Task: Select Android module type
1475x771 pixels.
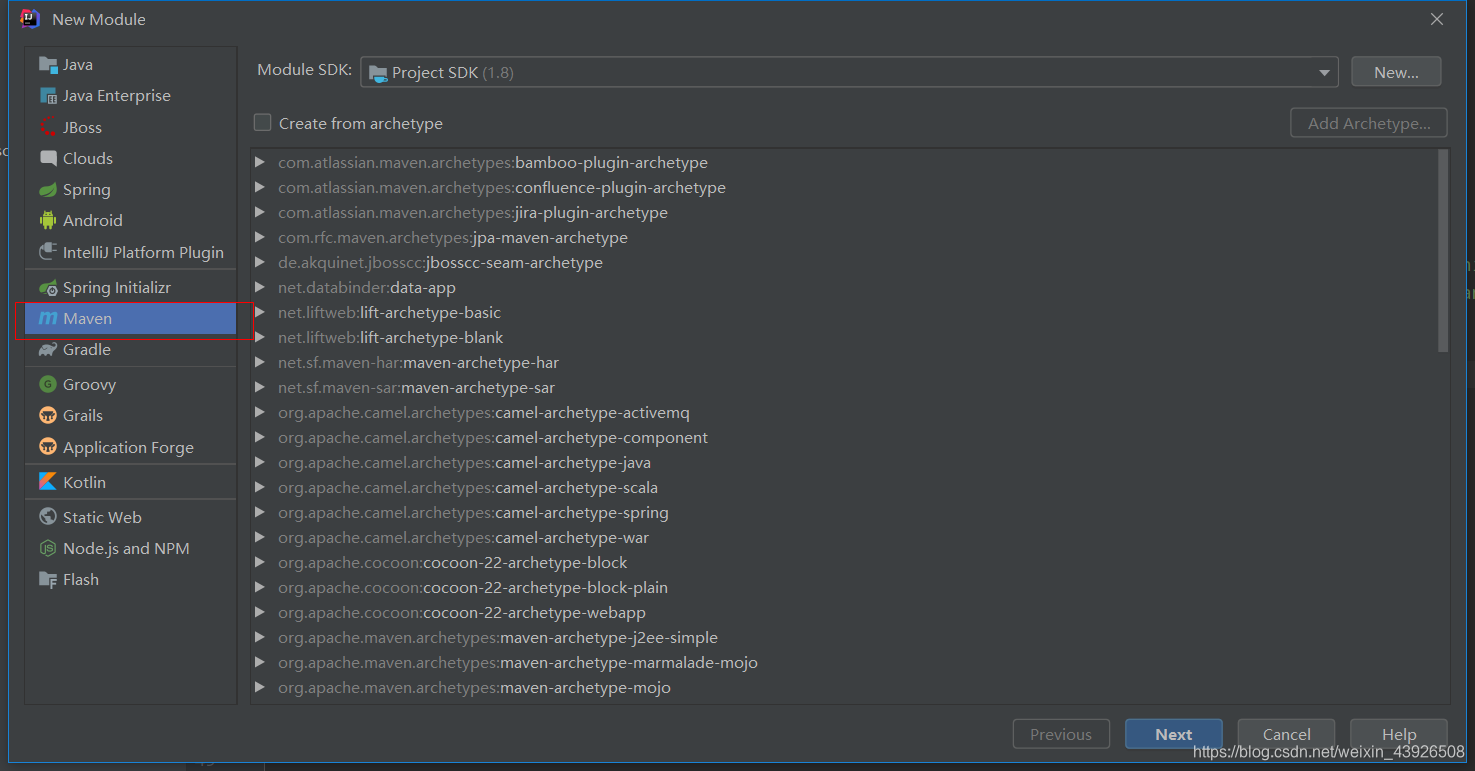Action: (x=131, y=221)
